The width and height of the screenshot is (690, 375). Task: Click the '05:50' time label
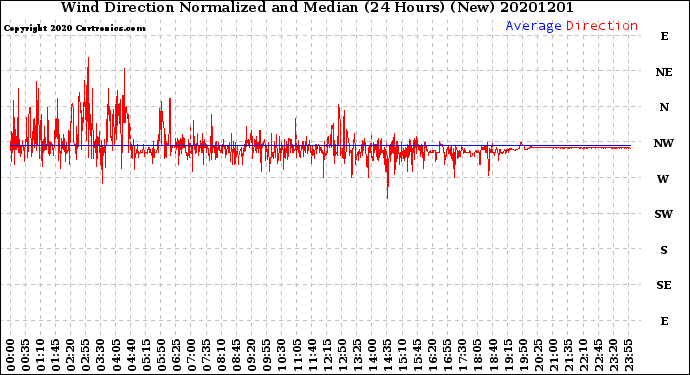point(161,355)
